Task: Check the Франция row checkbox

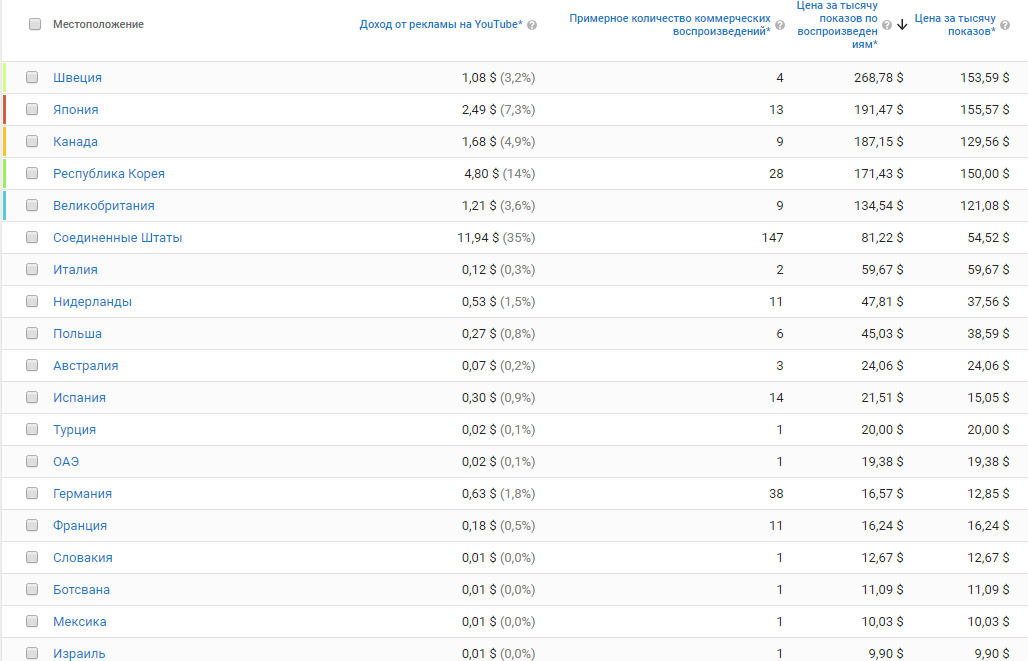Action: click(x=32, y=525)
